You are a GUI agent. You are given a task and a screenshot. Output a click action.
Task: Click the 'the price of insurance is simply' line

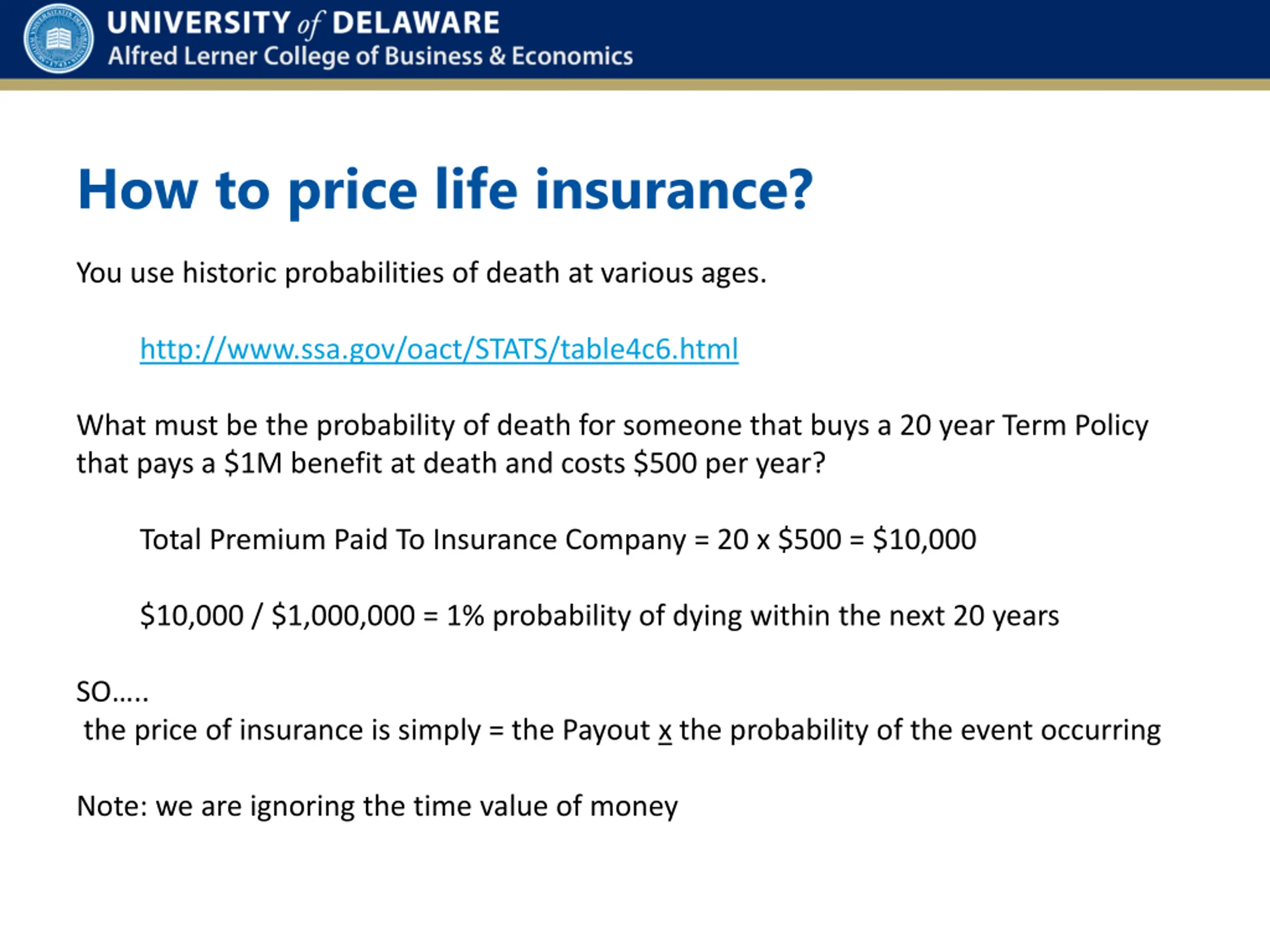tap(282, 730)
